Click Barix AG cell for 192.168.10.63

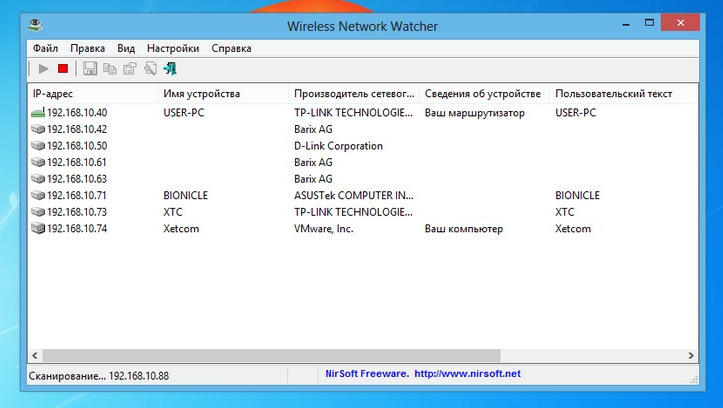[313, 179]
